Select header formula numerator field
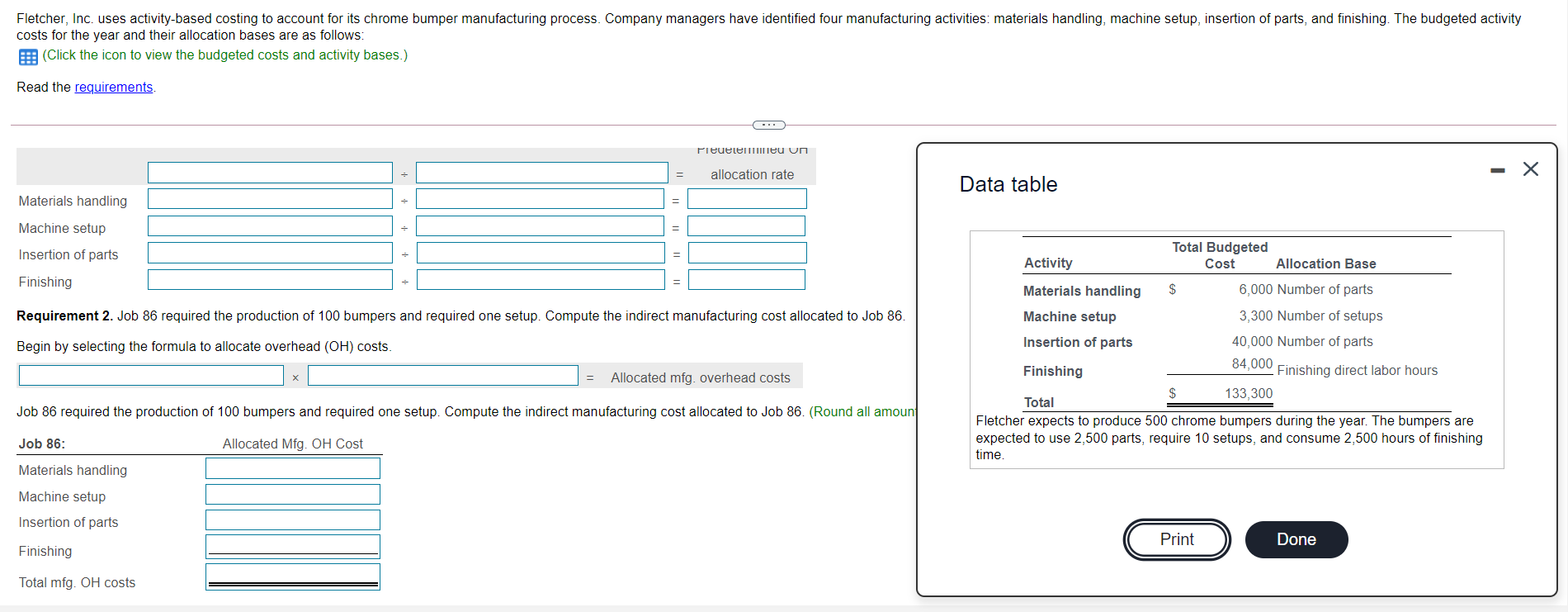Image resolution: width=1568 pixels, height=612 pixels. pyautogui.click(x=270, y=173)
